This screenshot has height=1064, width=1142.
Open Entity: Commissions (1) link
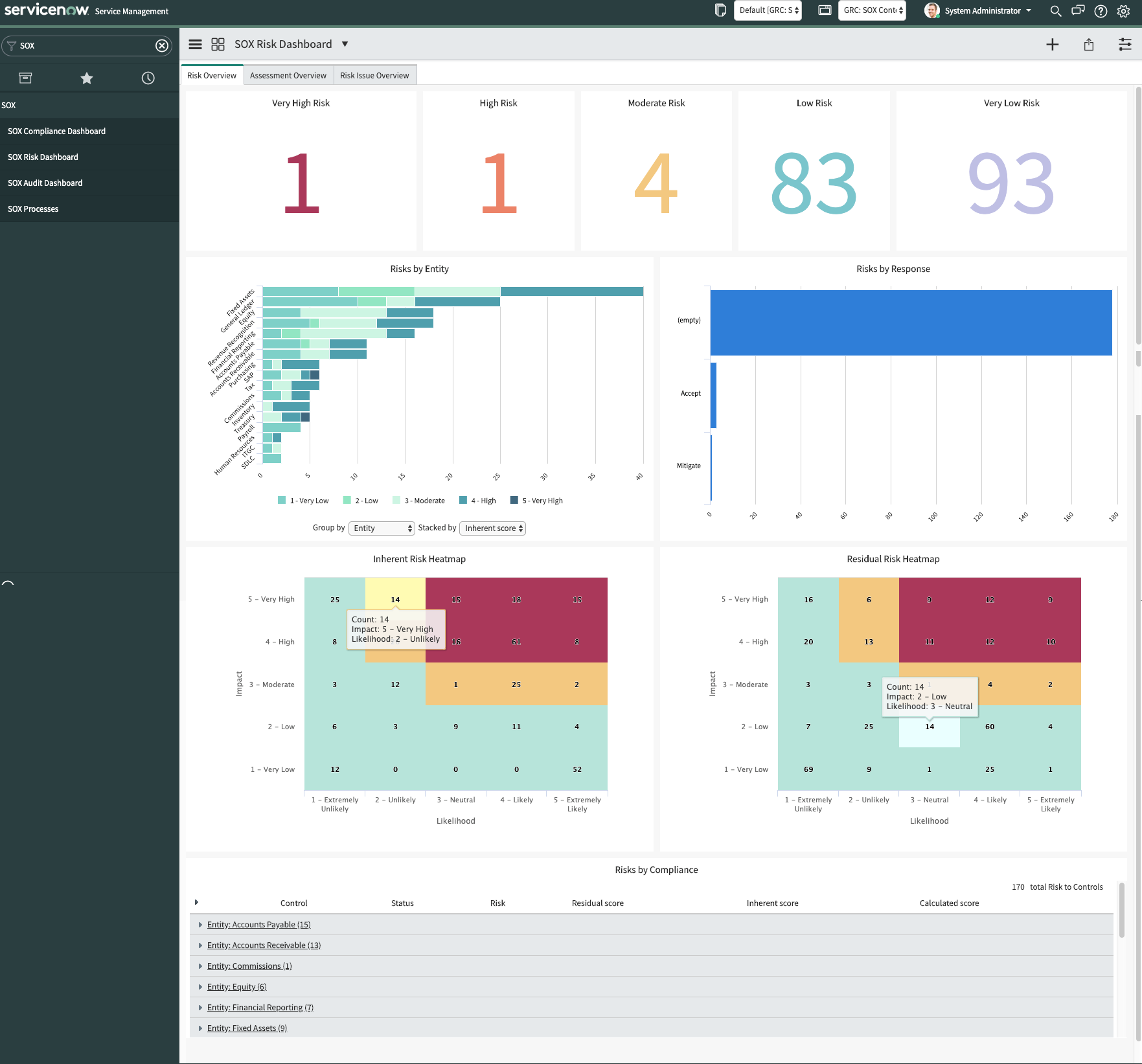click(x=249, y=966)
